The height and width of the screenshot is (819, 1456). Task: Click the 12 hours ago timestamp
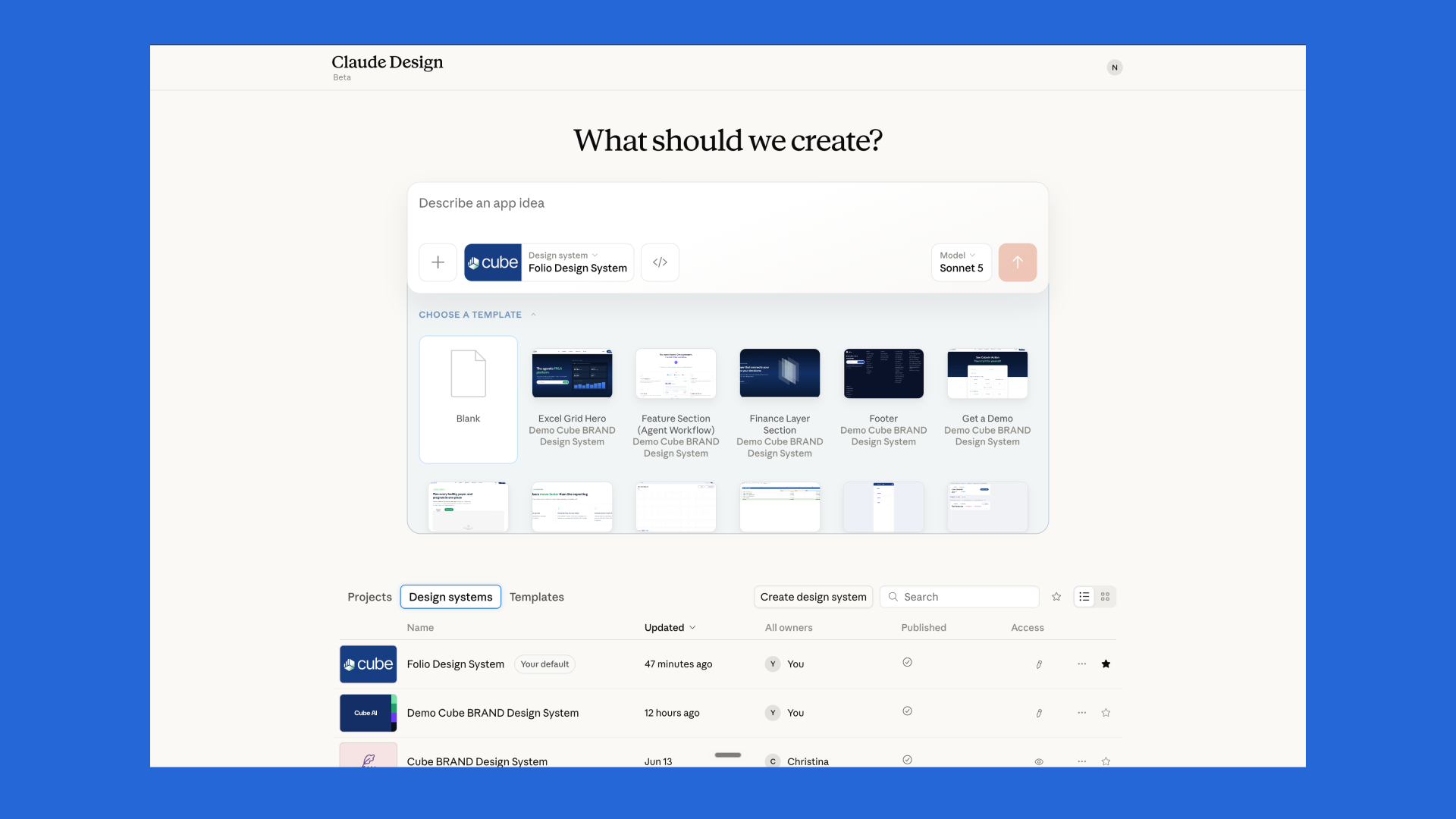tap(672, 713)
